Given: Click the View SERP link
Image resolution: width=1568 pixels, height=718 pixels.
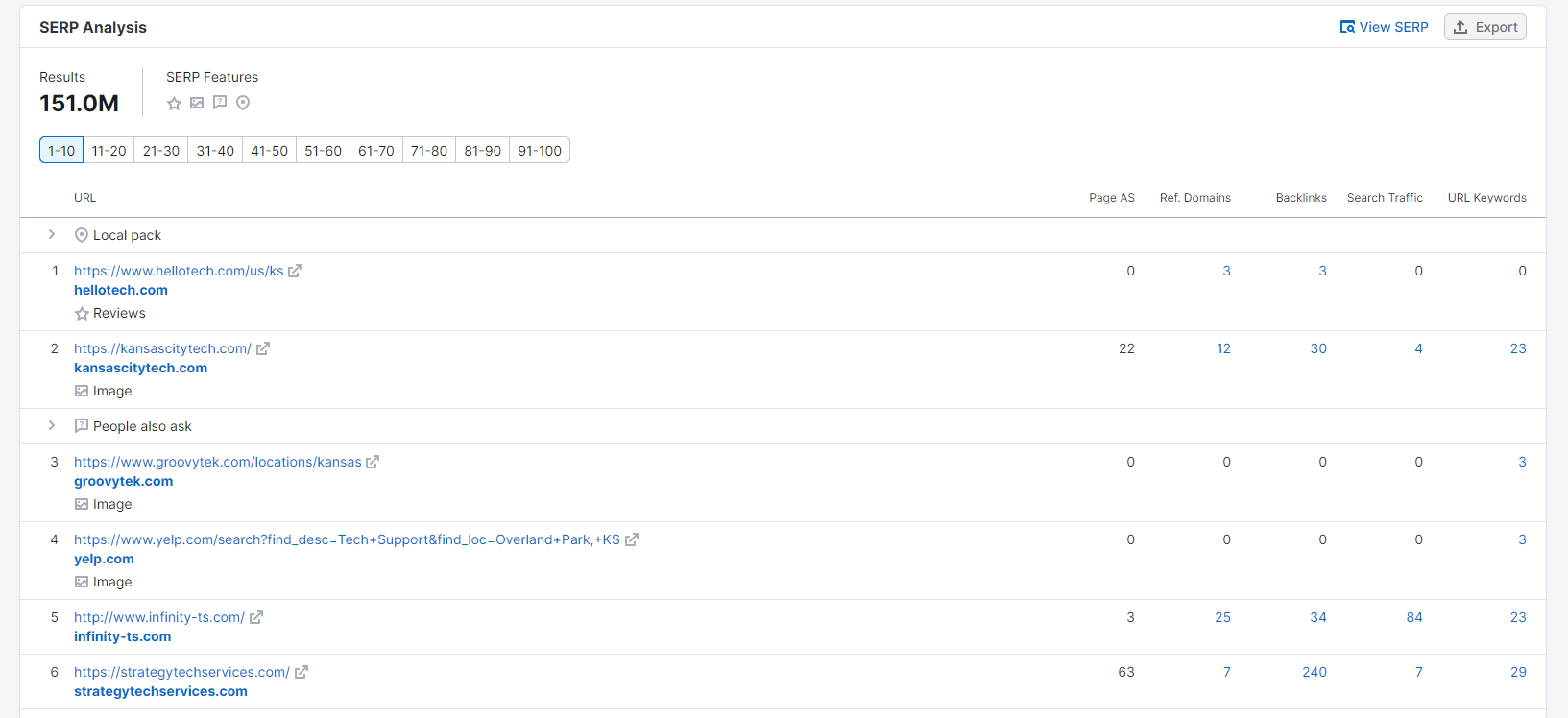Looking at the screenshot, I should pos(1385,27).
